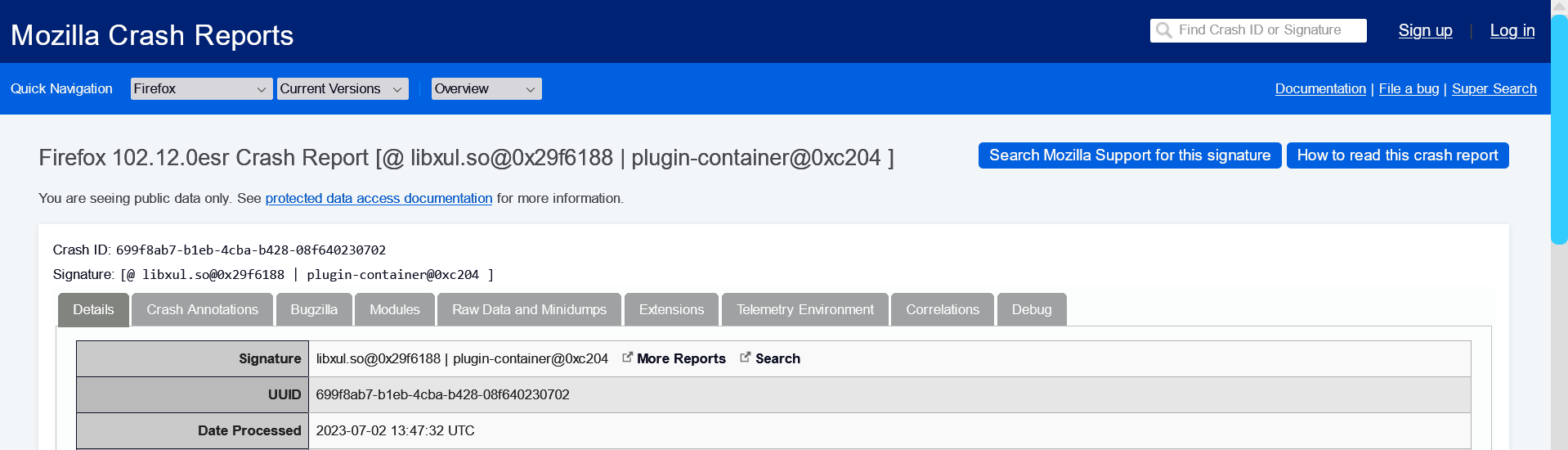The height and width of the screenshot is (450, 1568).
Task: Click the magnifier icon in search box
Action: (1163, 30)
